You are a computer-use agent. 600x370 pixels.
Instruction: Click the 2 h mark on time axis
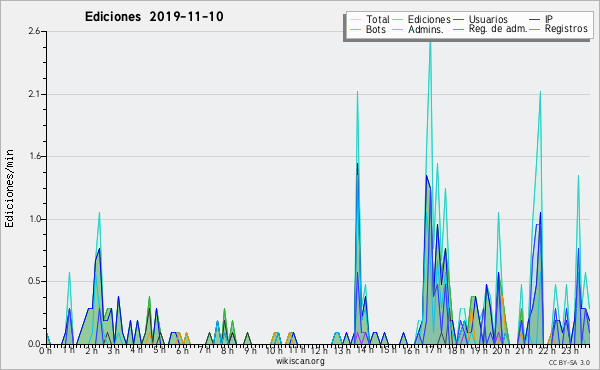[x=91, y=350]
